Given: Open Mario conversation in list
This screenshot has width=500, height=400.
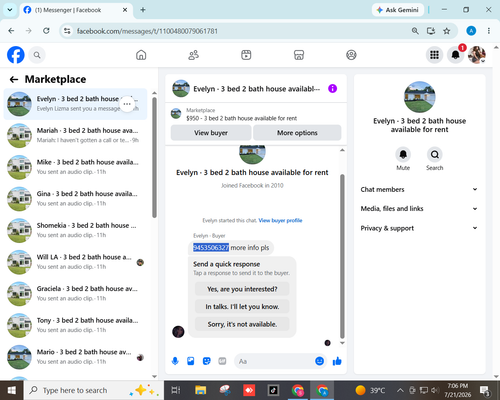Looking at the screenshot, I should point(76,357).
